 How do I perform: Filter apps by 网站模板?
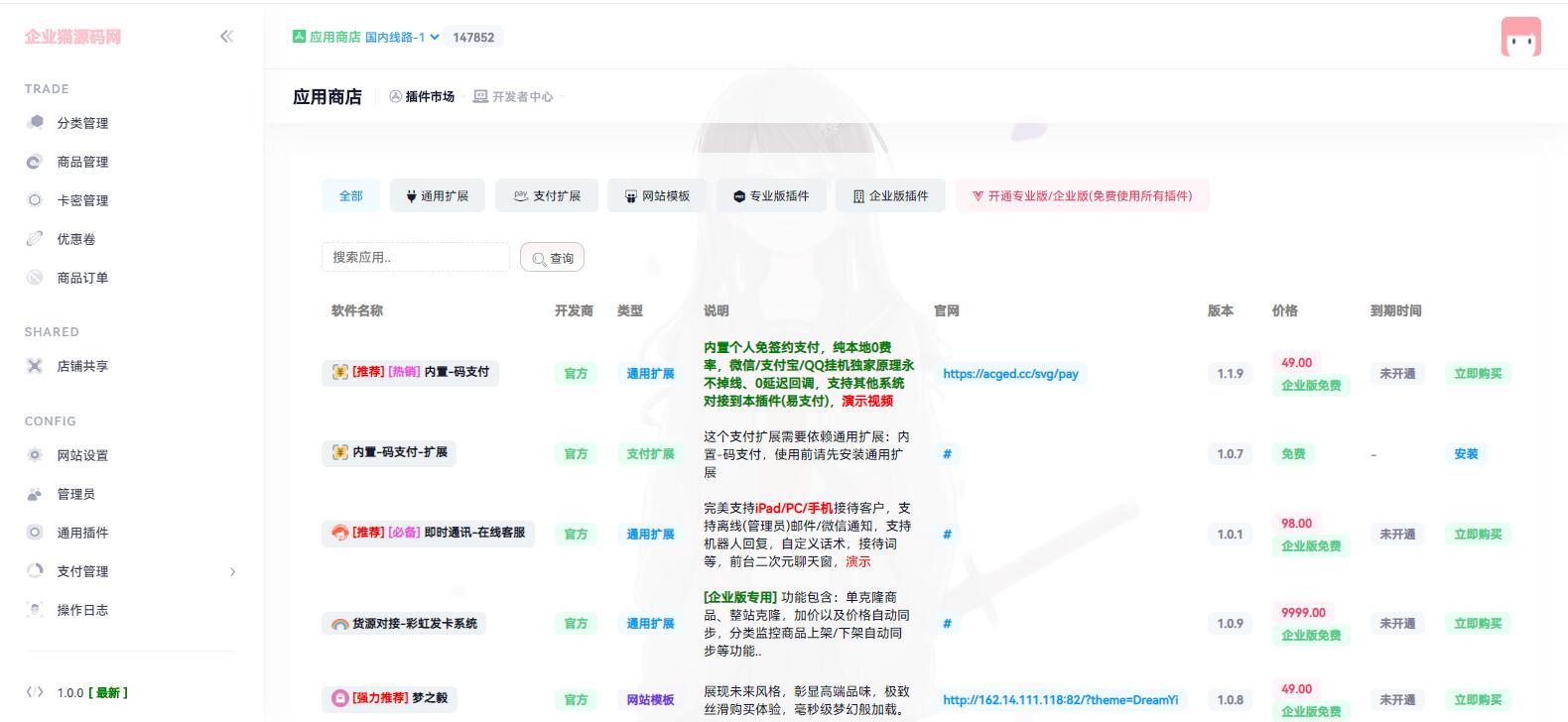(656, 196)
